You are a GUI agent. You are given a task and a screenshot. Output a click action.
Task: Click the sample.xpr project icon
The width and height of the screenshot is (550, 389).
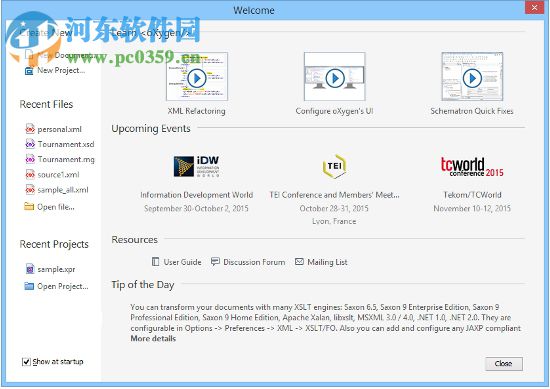click(x=30, y=269)
